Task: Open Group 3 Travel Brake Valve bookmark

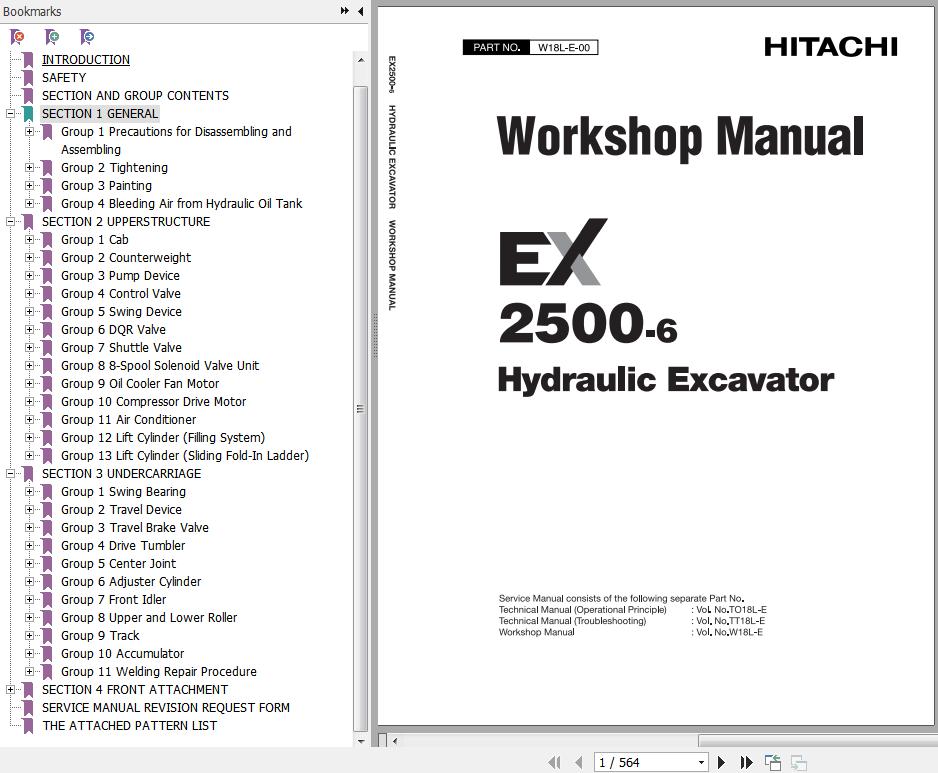Action: tap(135, 527)
